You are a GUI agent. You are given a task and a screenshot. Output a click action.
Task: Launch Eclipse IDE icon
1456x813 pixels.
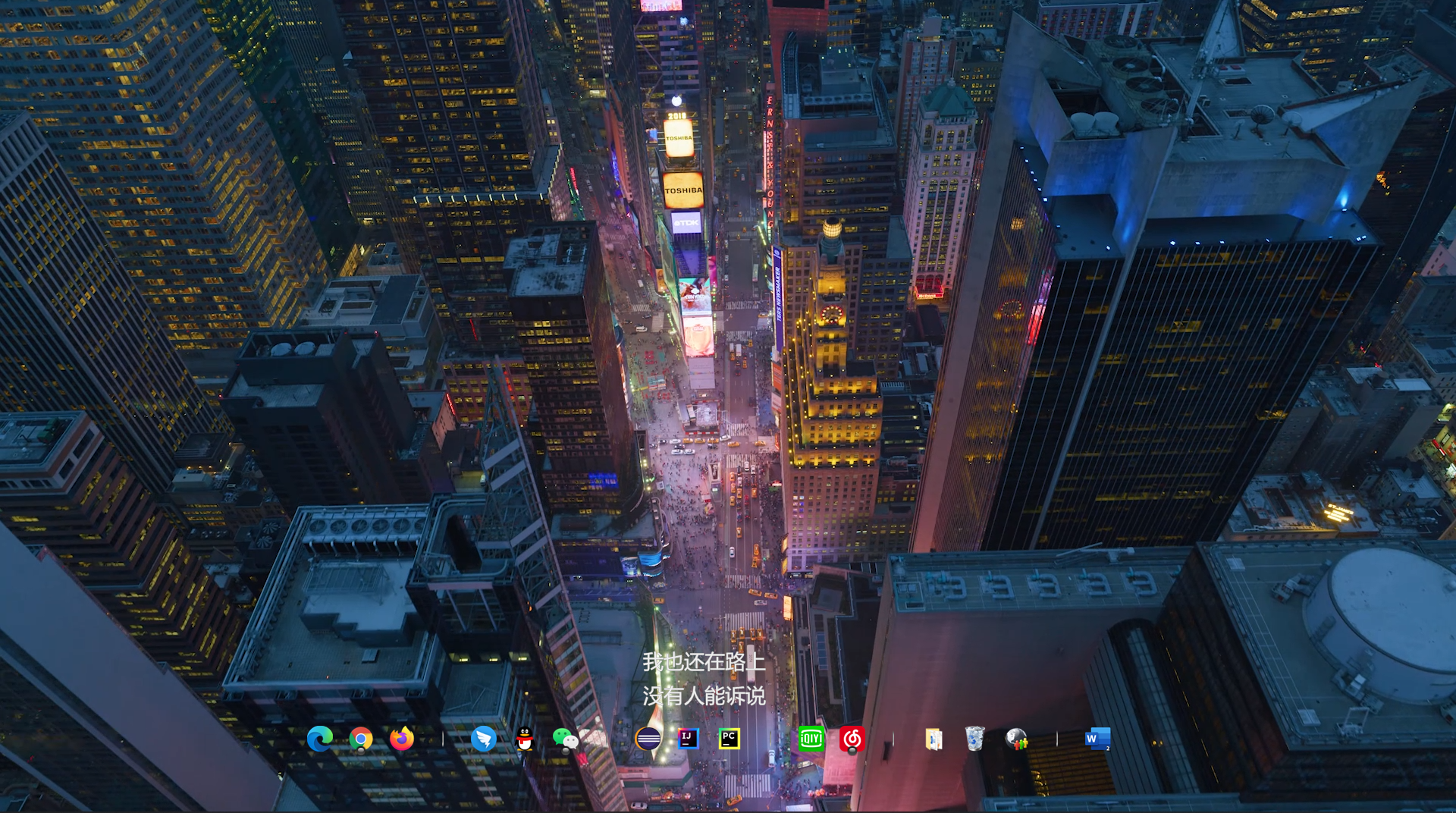tap(648, 738)
